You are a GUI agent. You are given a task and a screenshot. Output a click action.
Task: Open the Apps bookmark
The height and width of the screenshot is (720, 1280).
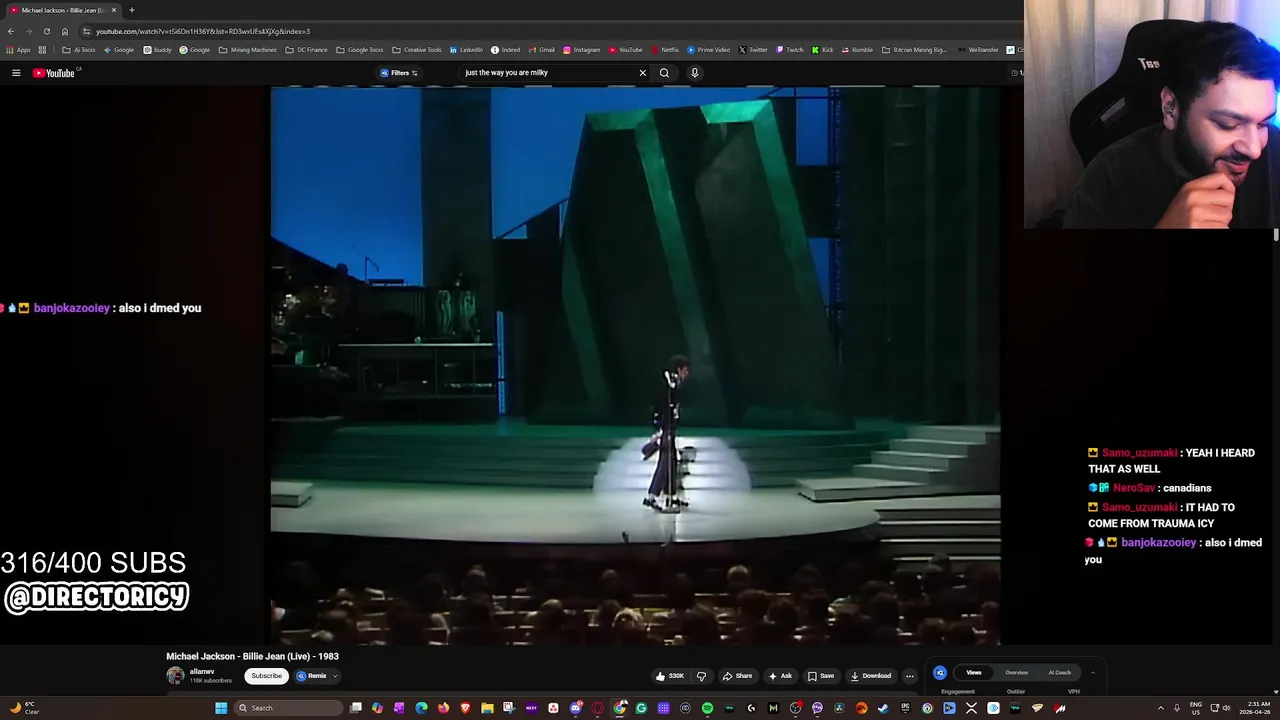pos(18,50)
